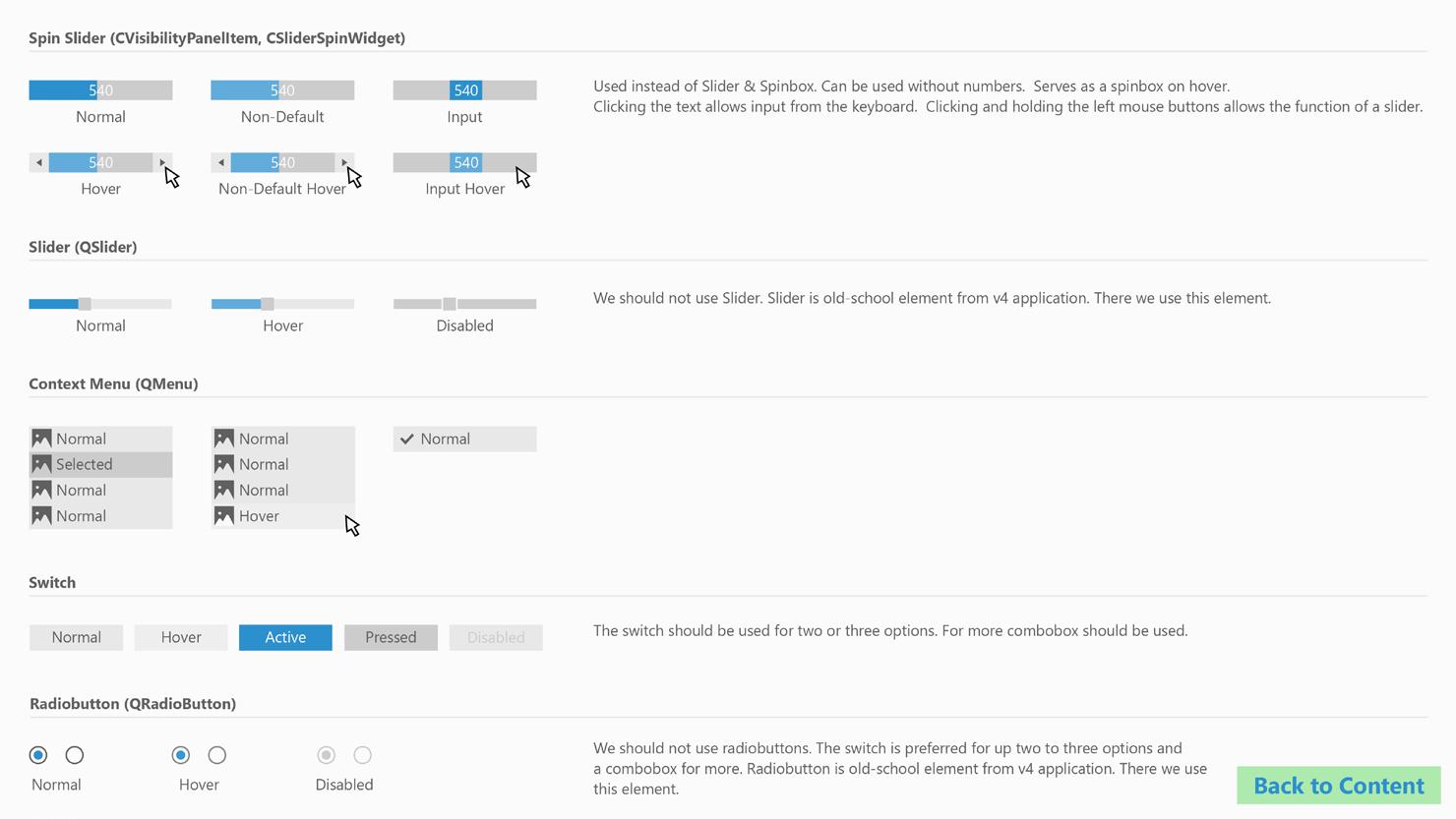Choose the Selected context menu entry
This screenshot has width=1456, height=819.
point(100,464)
